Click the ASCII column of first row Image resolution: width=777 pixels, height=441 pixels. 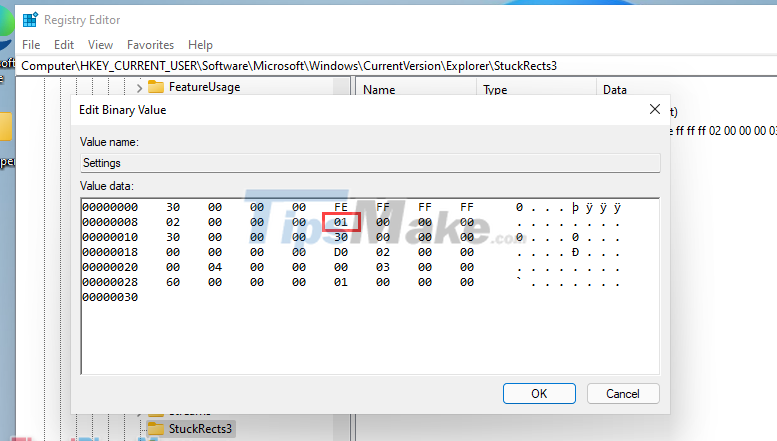(x=568, y=208)
